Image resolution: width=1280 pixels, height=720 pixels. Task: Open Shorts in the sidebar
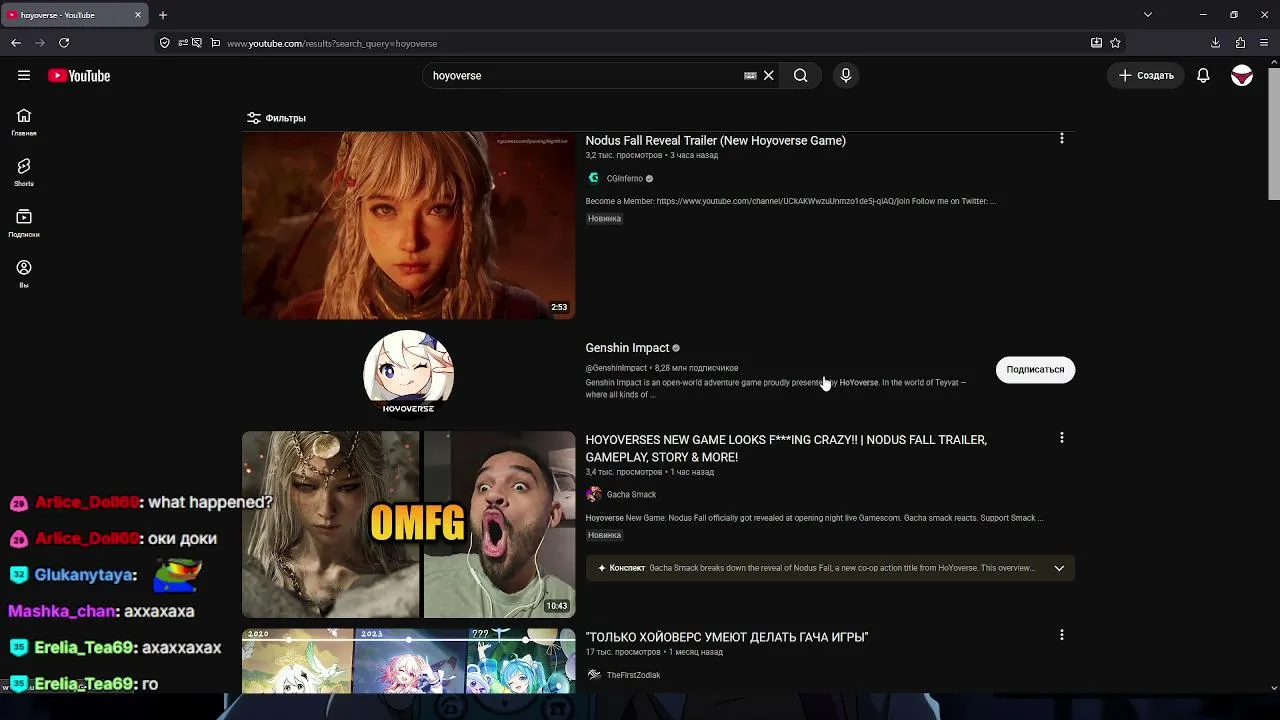(24, 173)
